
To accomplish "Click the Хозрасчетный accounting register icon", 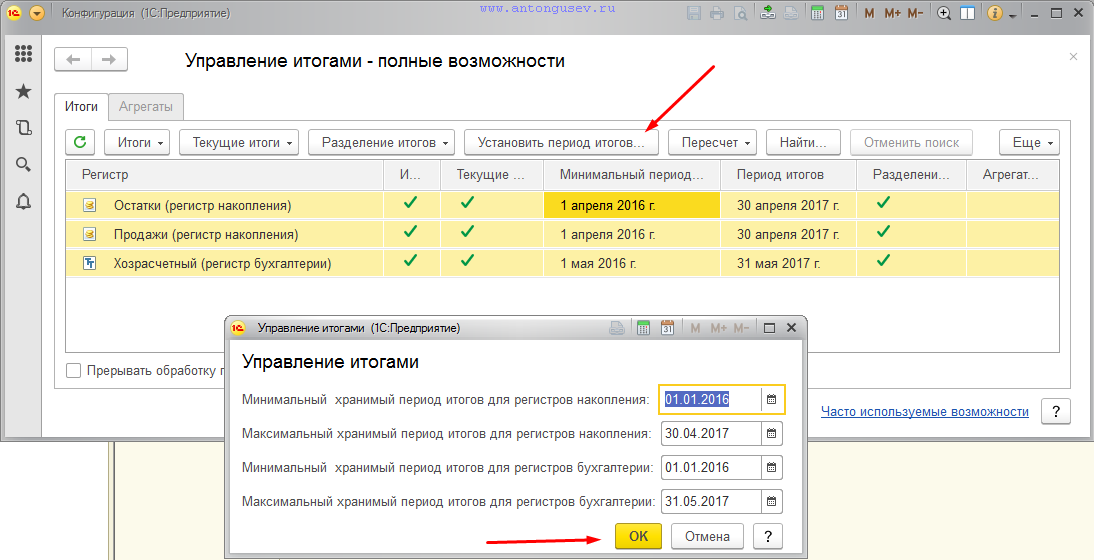I will click(x=89, y=263).
